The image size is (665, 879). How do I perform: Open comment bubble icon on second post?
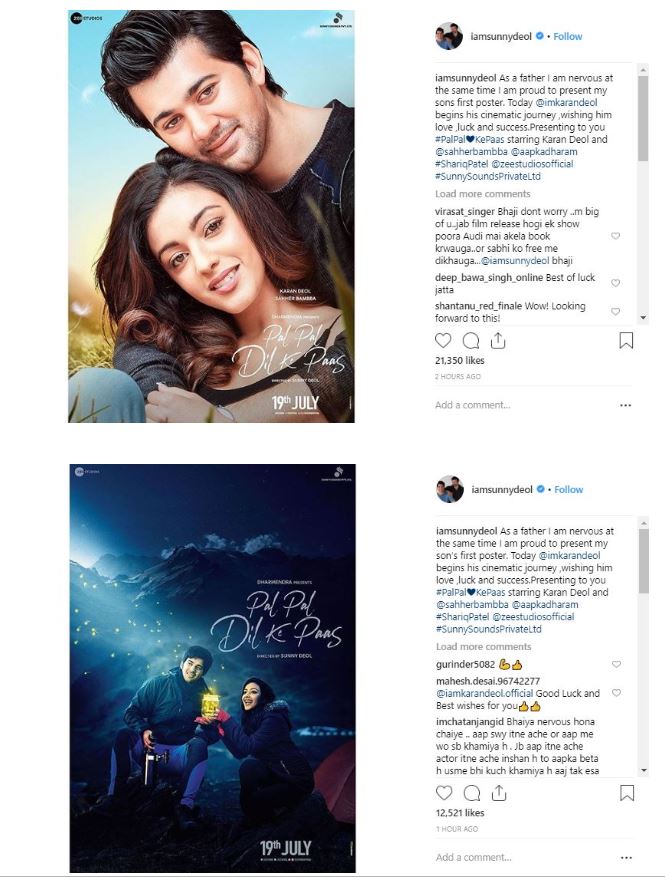pos(472,793)
